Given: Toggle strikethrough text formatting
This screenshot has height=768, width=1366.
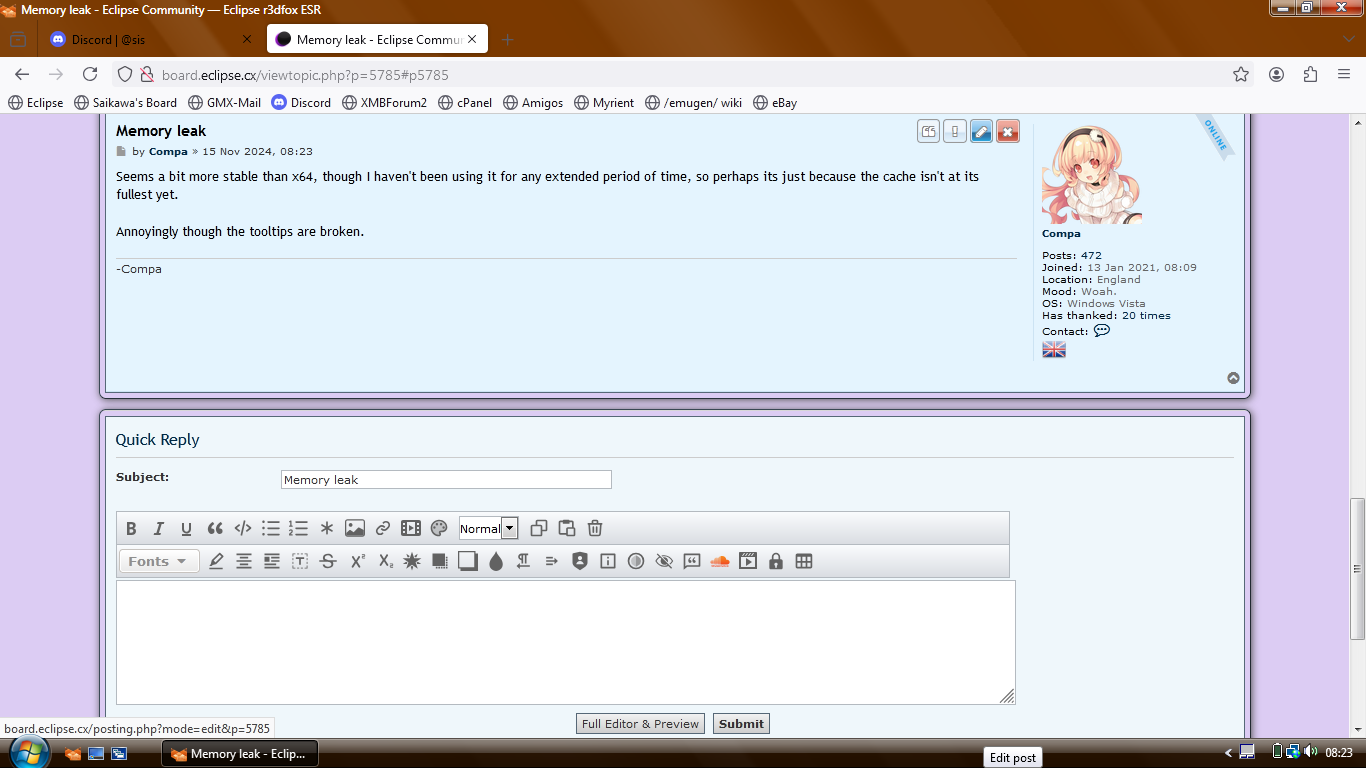Looking at the screenshot, I should [328, 562].
